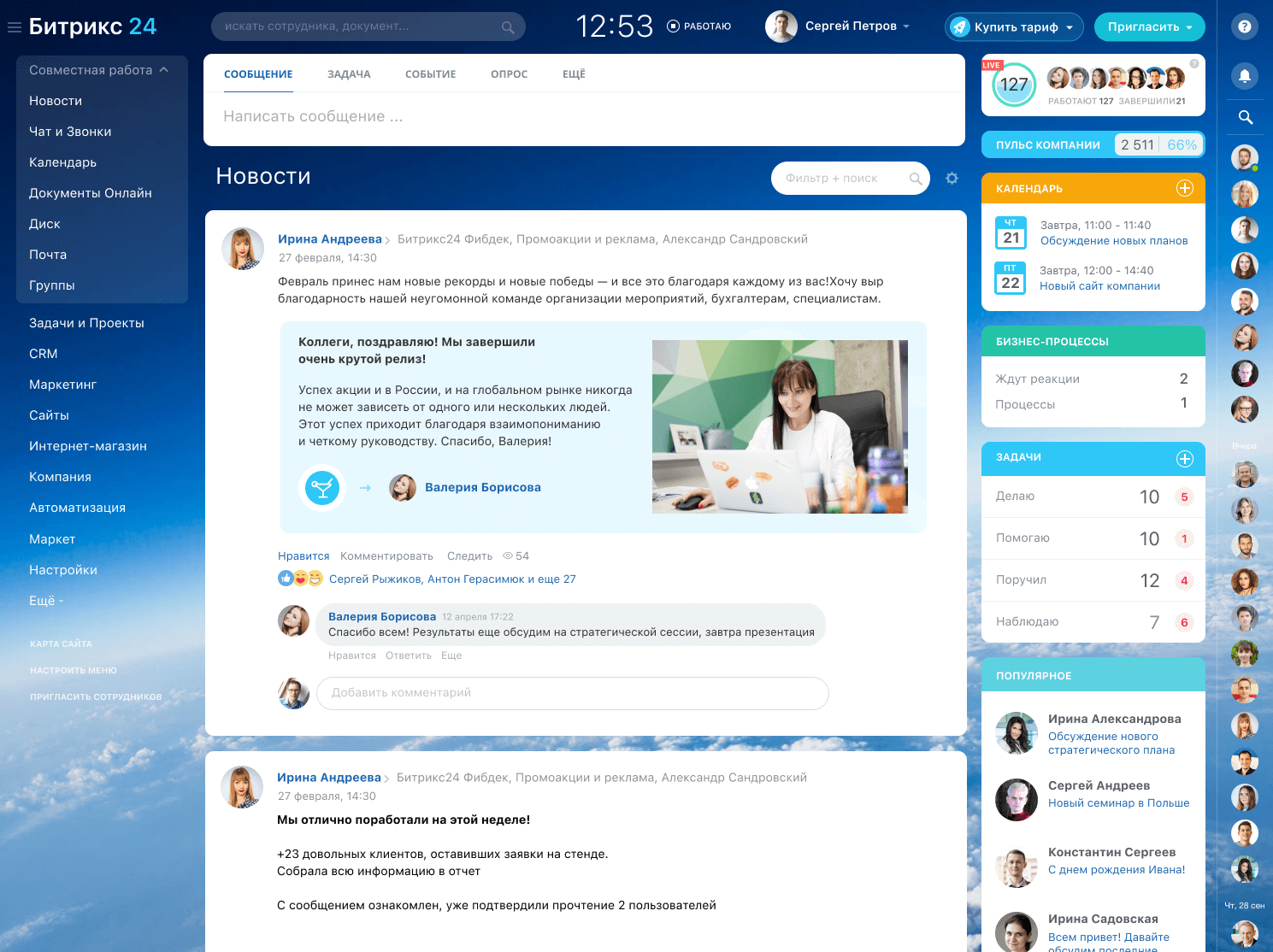Click the Добавить комментарий field

point(572,693)
